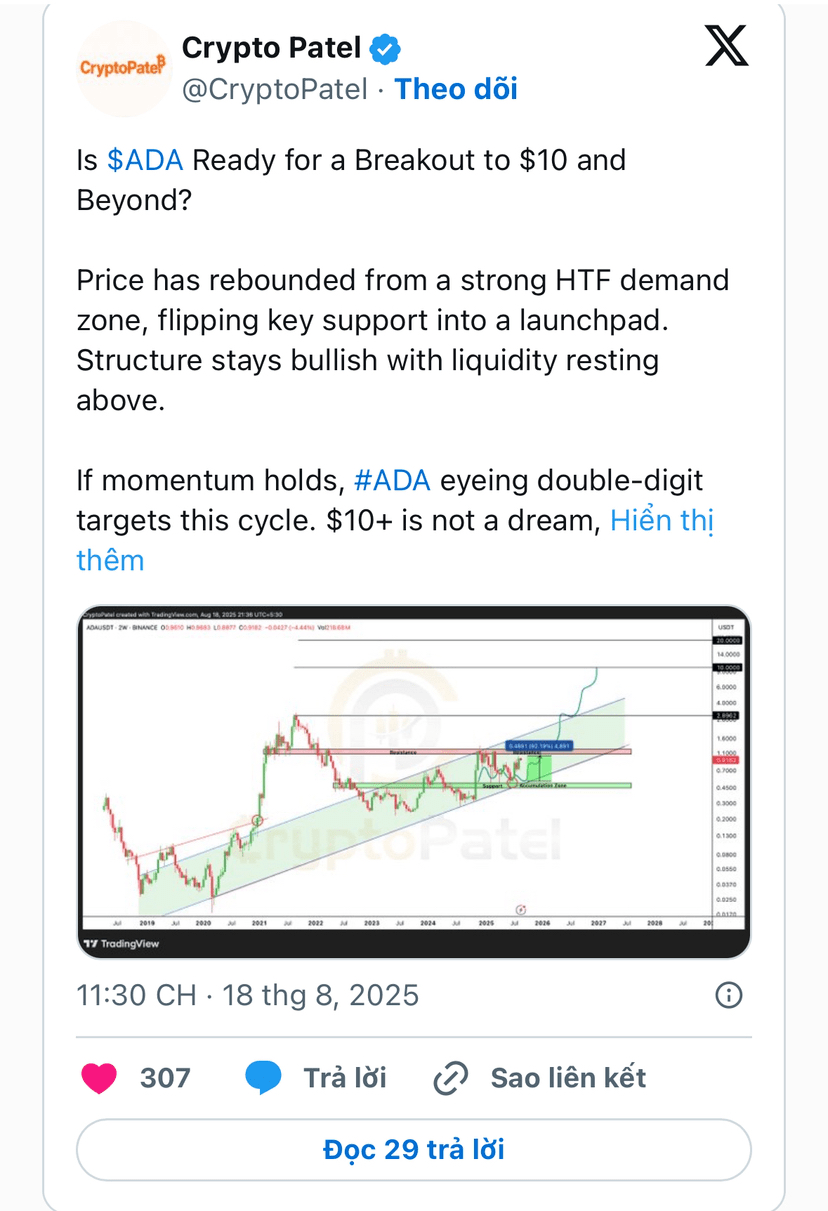This screenshot has width=828, height=1211.
Task: Click the Đọc 29 trả lời button
Action: pyautogui.click(x=414, y=1149)
